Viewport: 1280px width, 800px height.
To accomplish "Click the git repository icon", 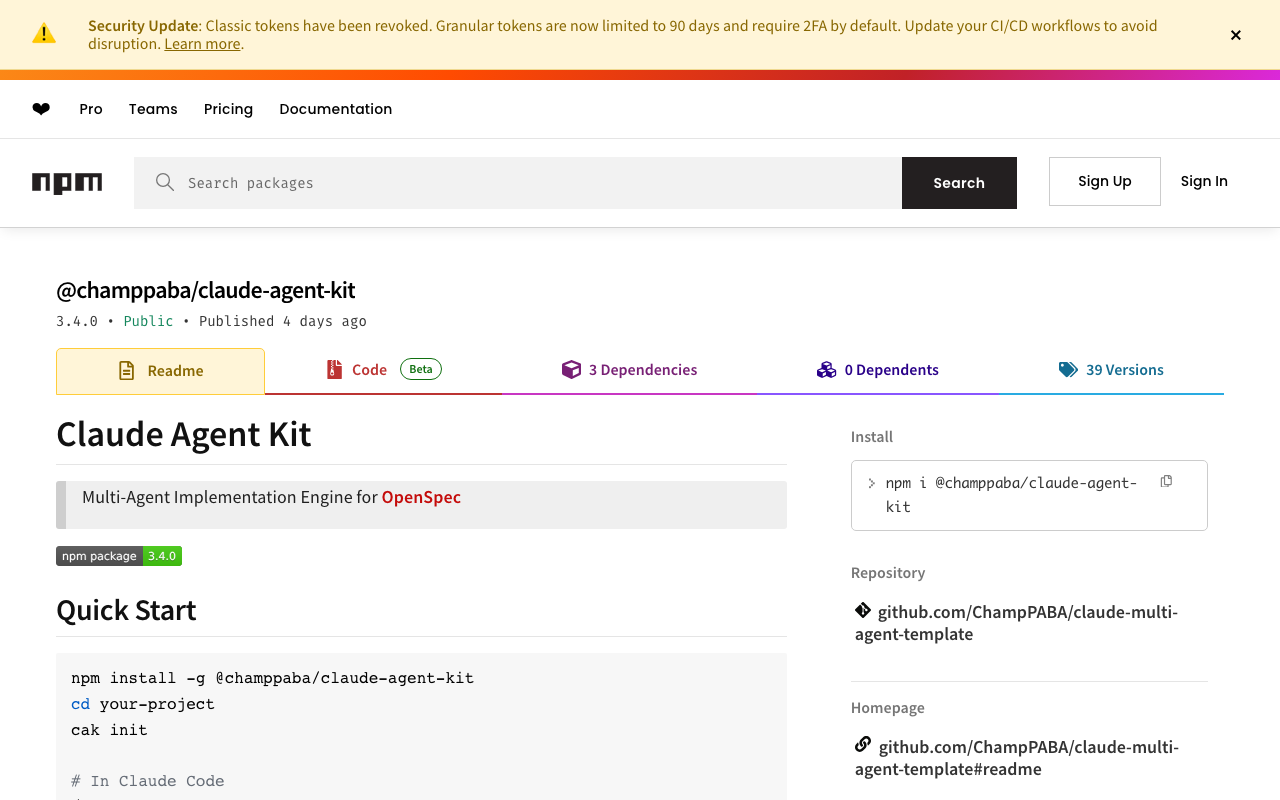I will click(863, 610).
